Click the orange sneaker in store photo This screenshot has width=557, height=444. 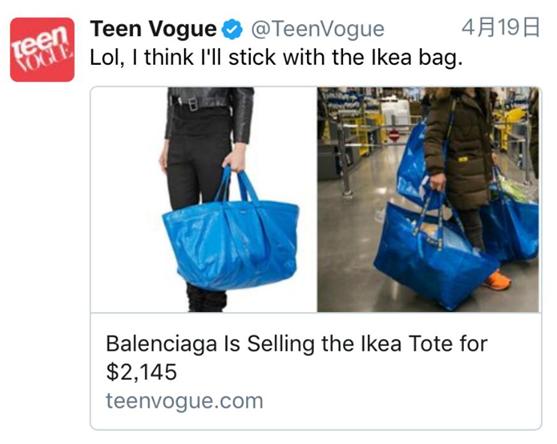(x=497, y=281)
